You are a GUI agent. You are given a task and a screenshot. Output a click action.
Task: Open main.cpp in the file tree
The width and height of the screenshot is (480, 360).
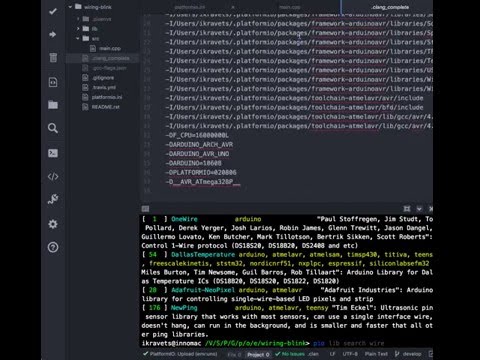click(x=110, y=48)
